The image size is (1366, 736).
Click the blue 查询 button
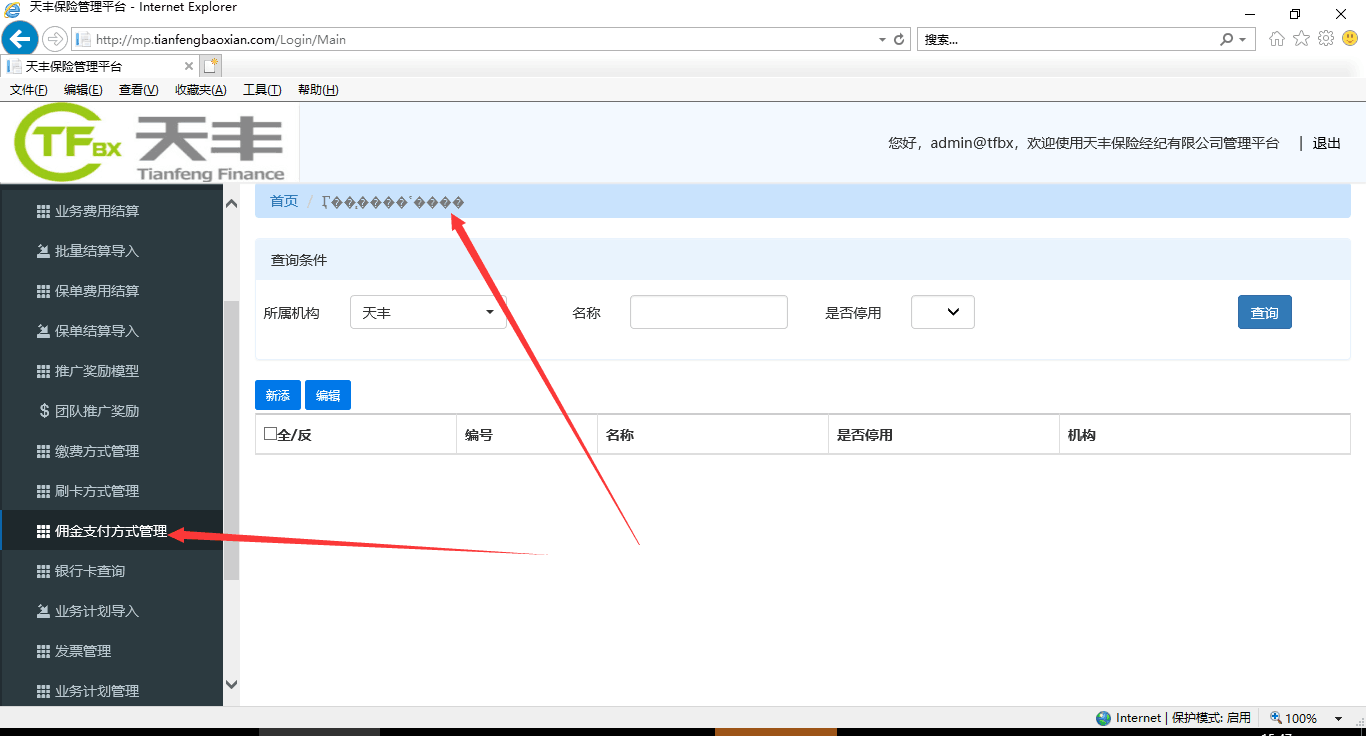click(1265, 312)
